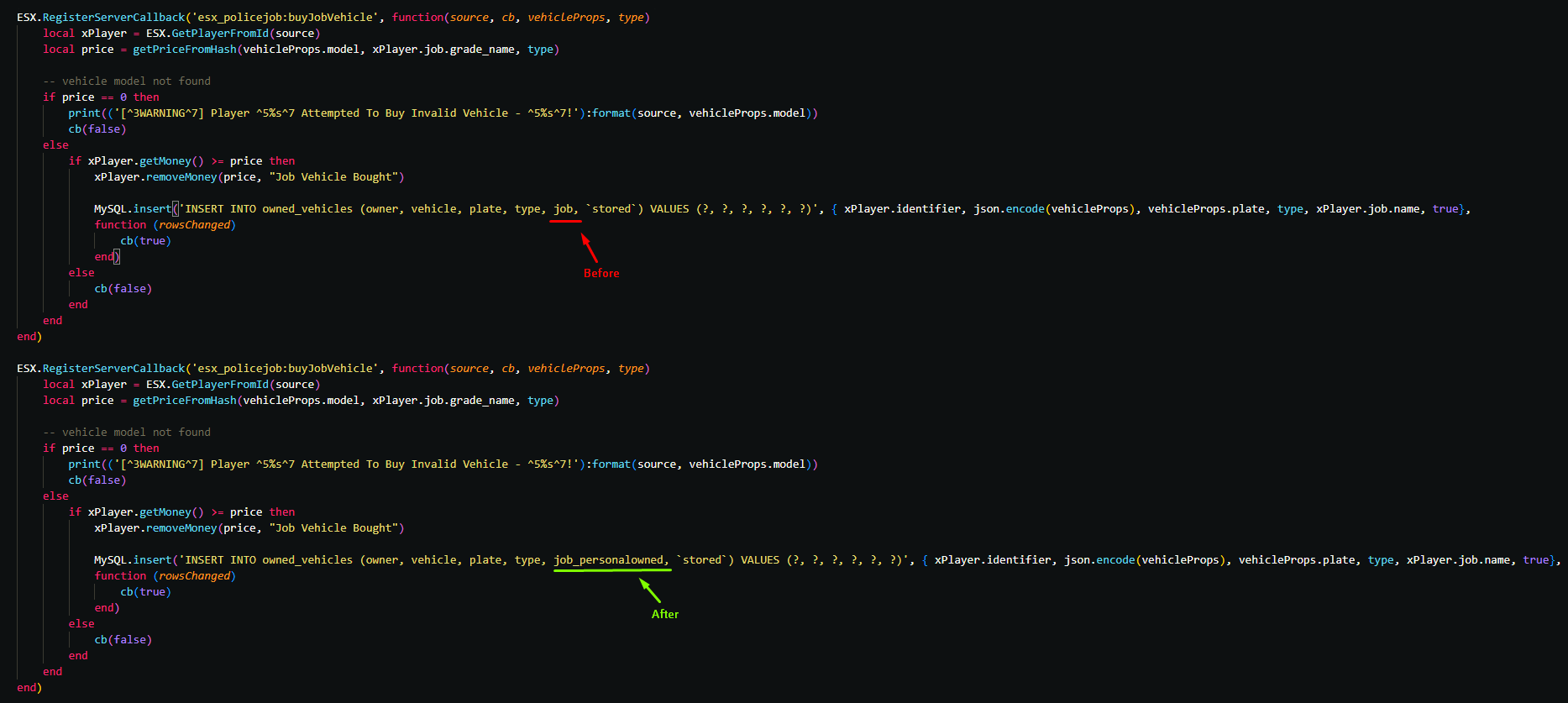Click "MySQL.insert" in the upper code block
Image resolution: width=1568 pixels, height=703 pixels.
pos(133,209)
